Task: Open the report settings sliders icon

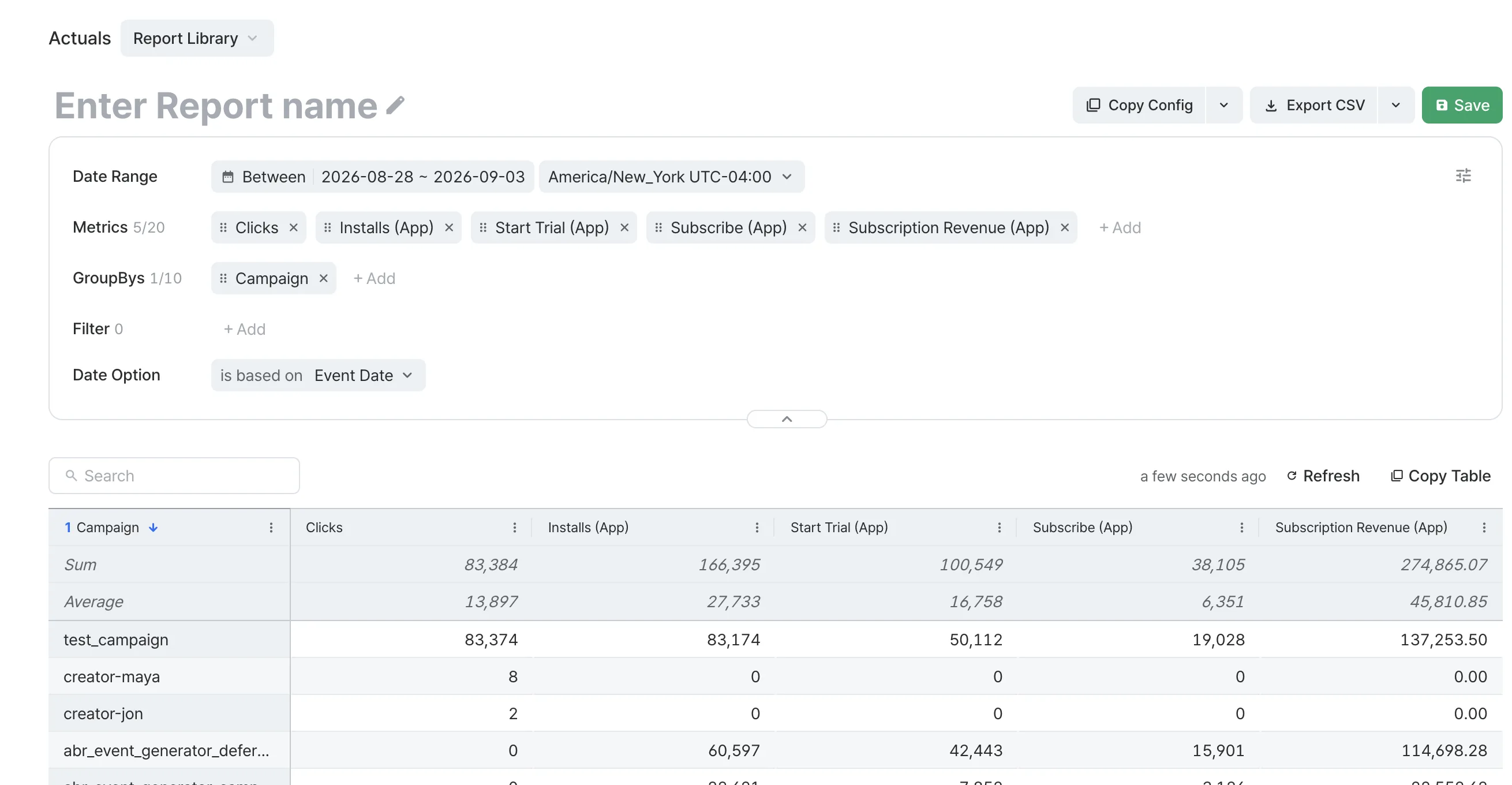Action: click(x=1463, y=175)
